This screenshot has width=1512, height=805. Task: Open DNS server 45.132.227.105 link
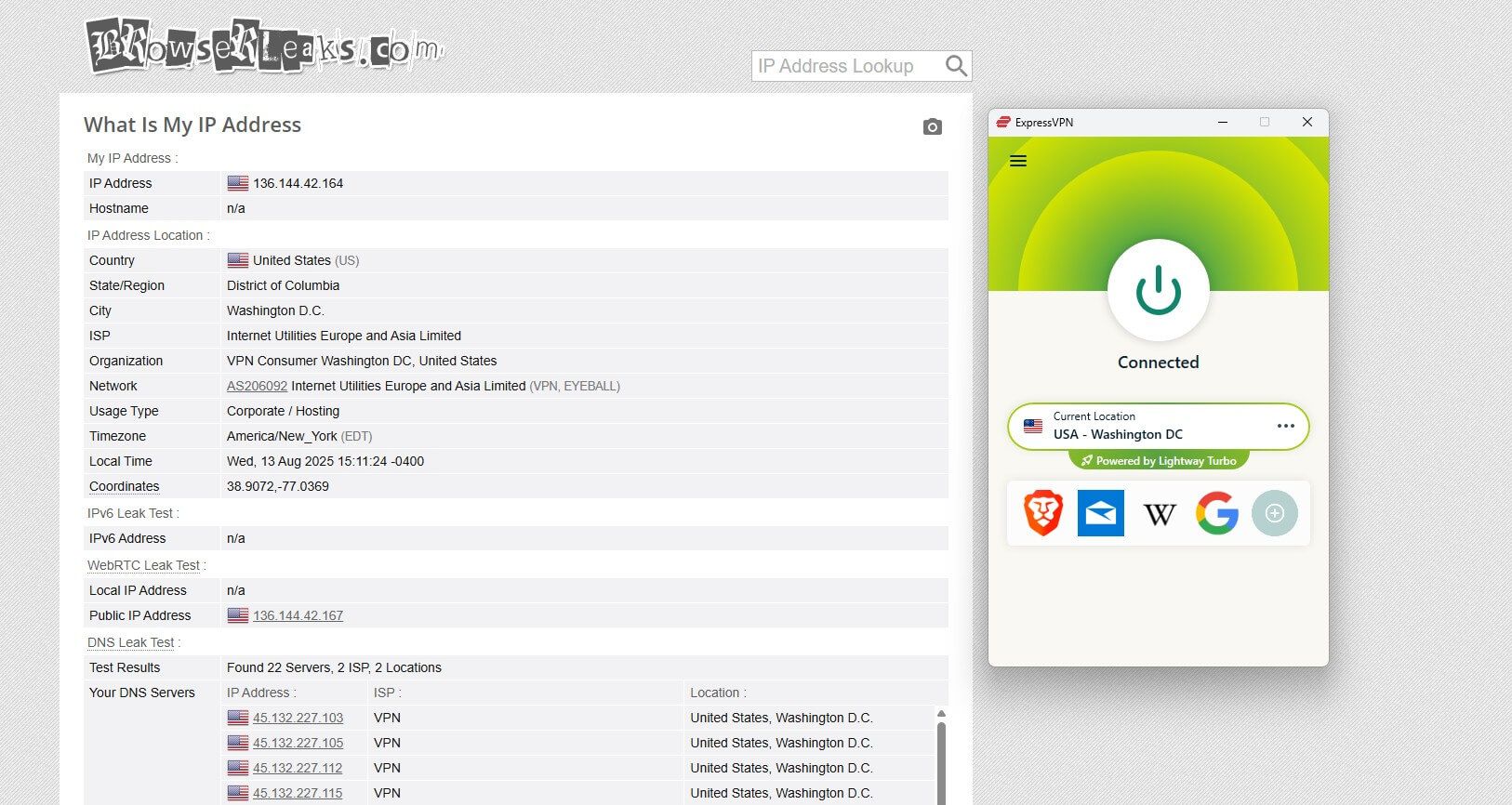pyautogui.click(x=298, y=743)
